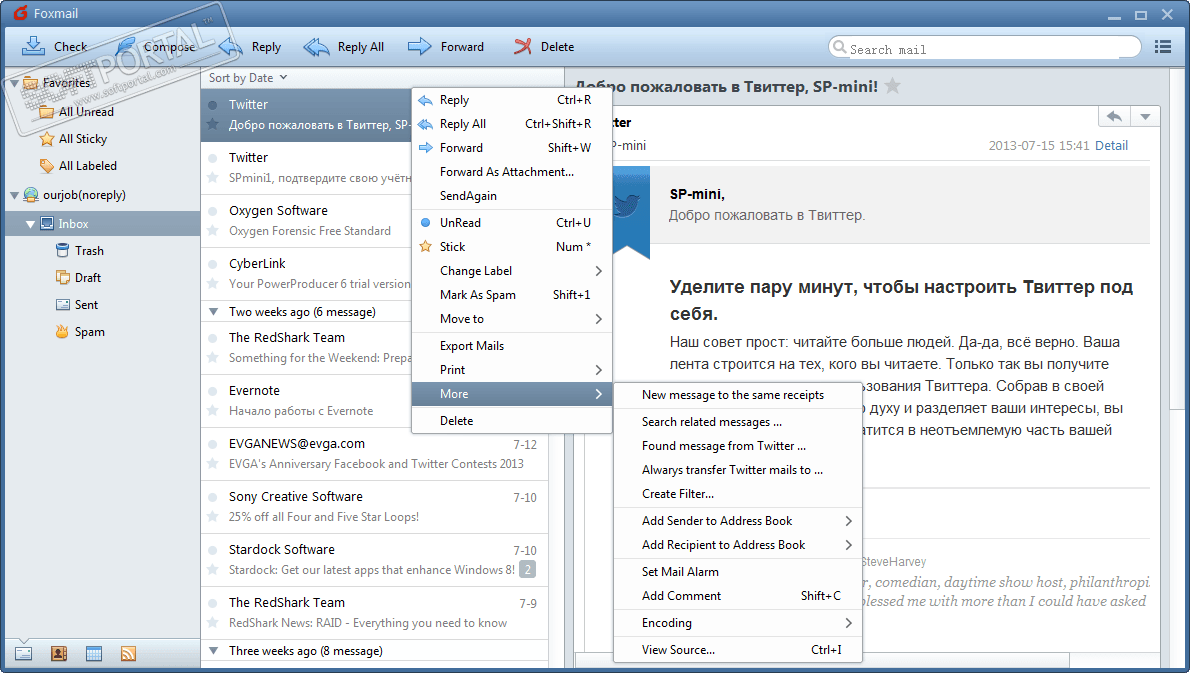Click the Reply All toolbar button

tap(344, 46)
